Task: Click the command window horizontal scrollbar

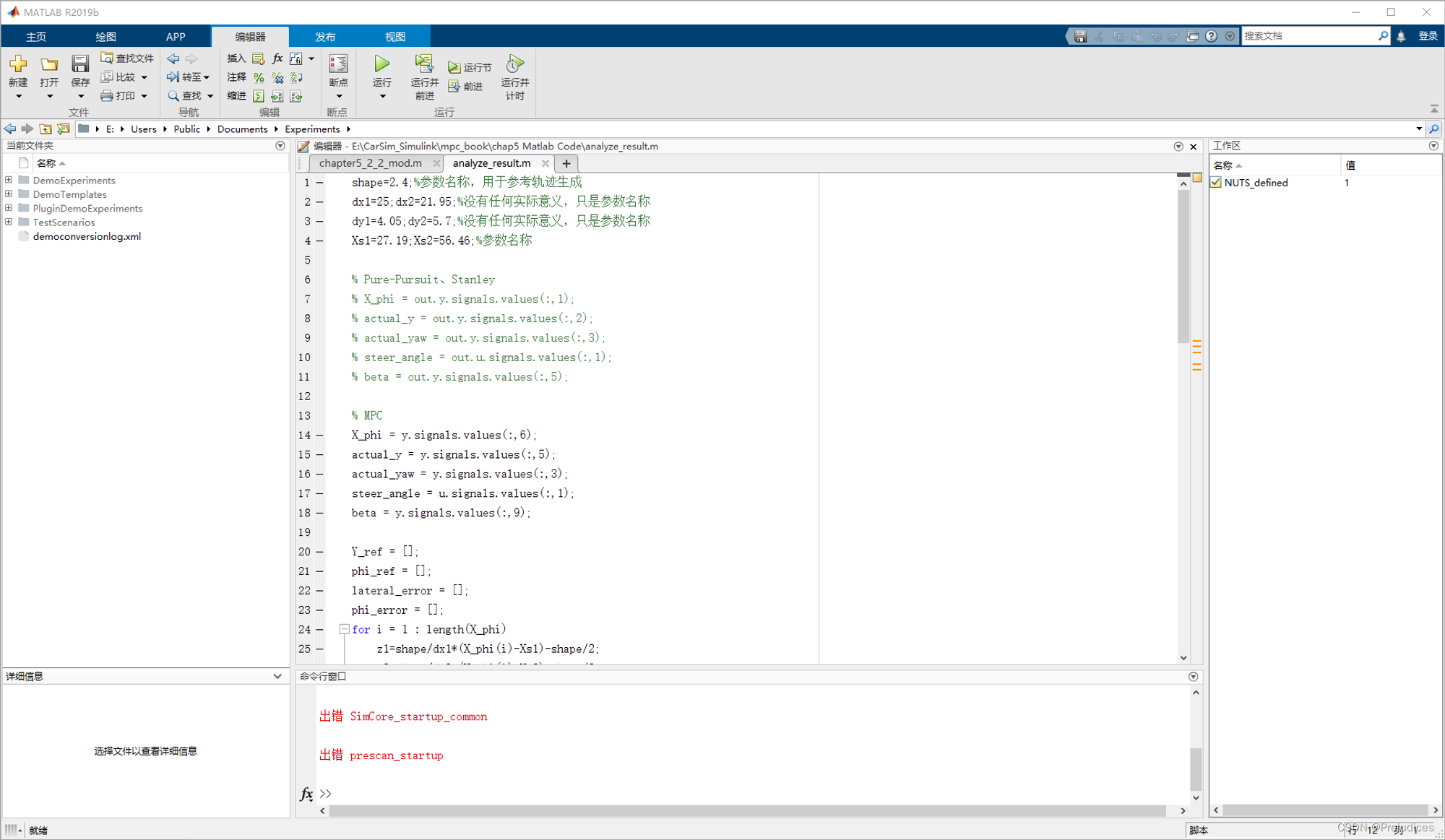Action: (747, 810)
